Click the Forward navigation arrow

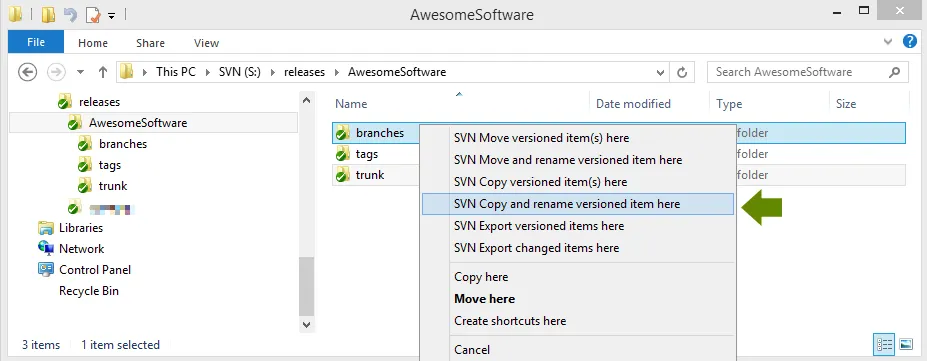click(56, 72)
